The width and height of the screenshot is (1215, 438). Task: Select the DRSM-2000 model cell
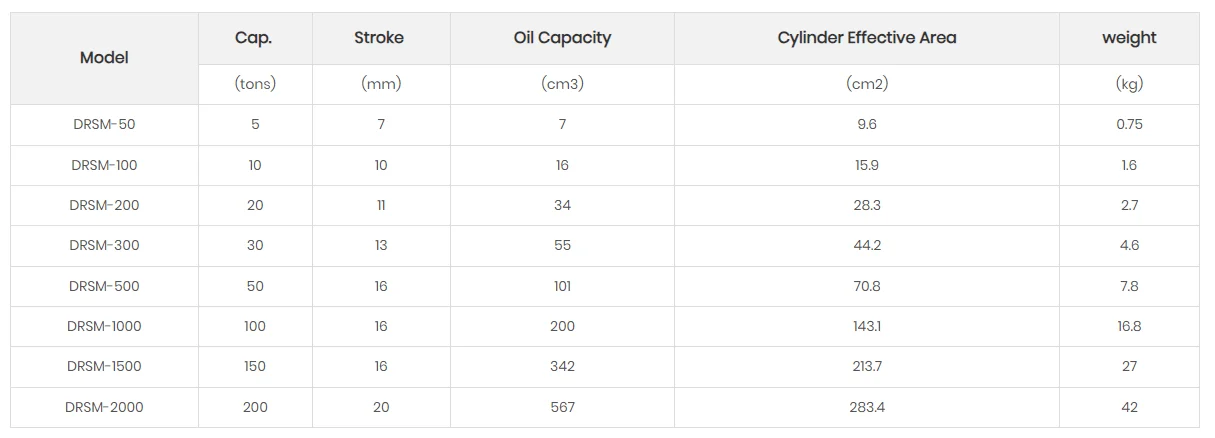104,407
